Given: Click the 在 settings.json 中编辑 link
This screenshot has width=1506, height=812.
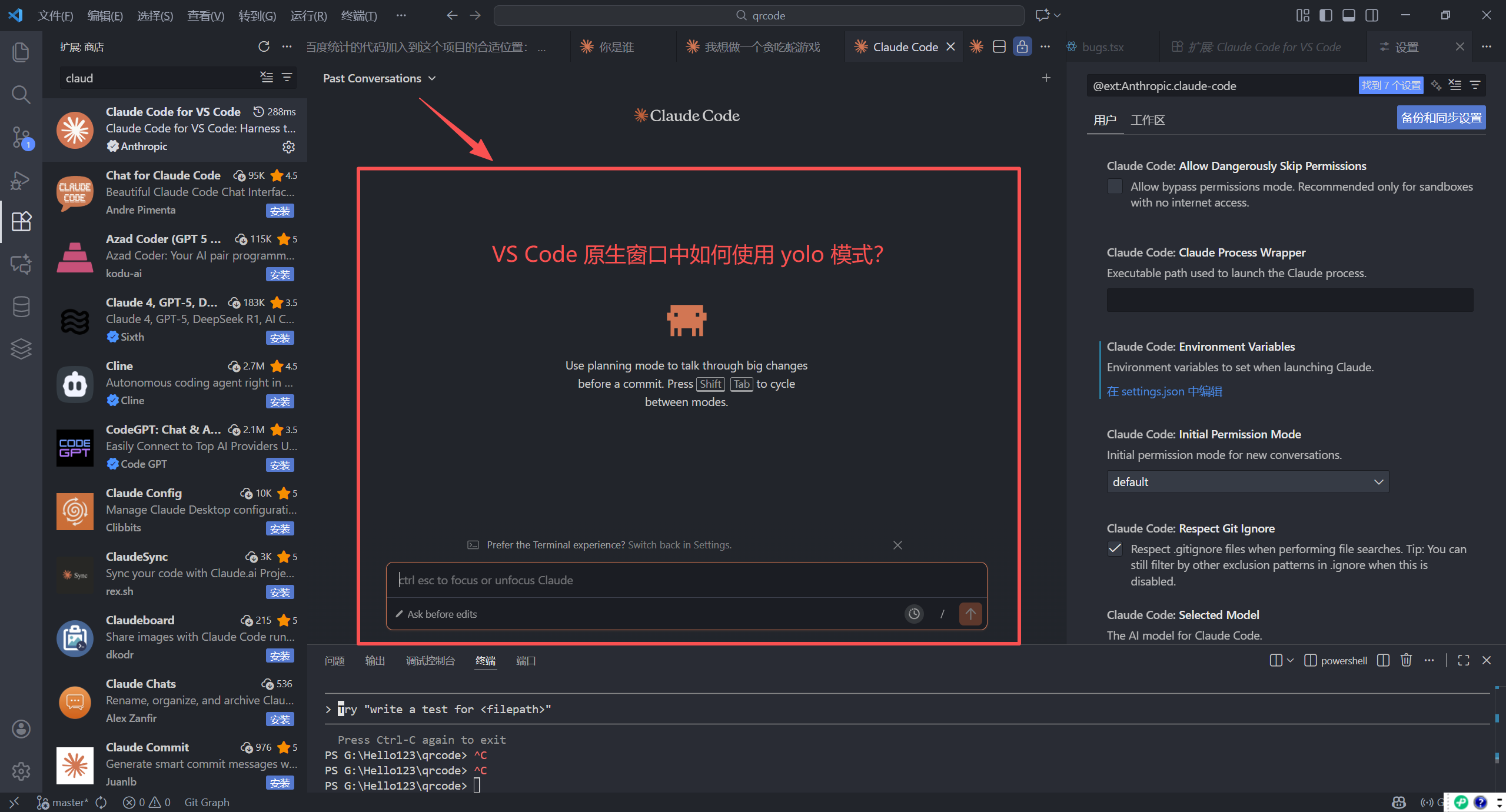Looking at the screenshot, I should (x=1163, y=391).
